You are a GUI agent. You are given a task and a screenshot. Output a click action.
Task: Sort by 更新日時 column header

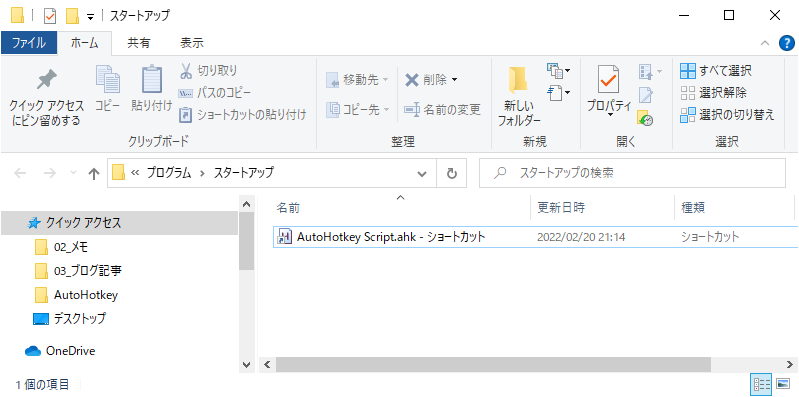561,207
